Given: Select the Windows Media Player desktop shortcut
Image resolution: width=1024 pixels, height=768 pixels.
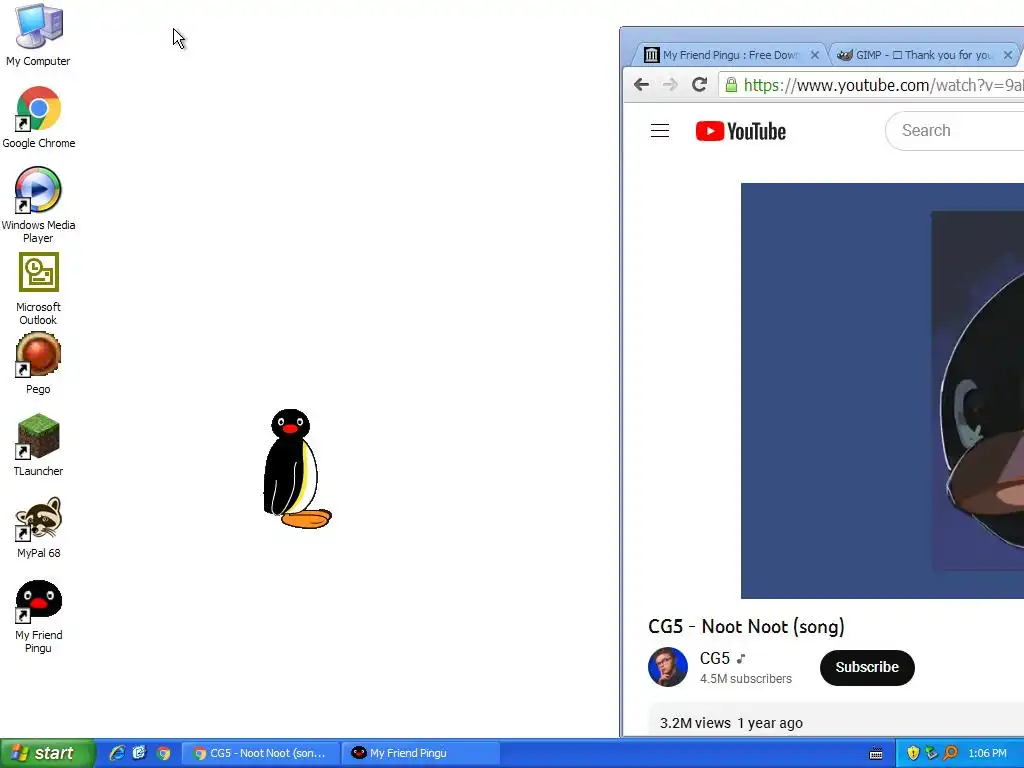Looking at the screenshot, I should 38,205.
